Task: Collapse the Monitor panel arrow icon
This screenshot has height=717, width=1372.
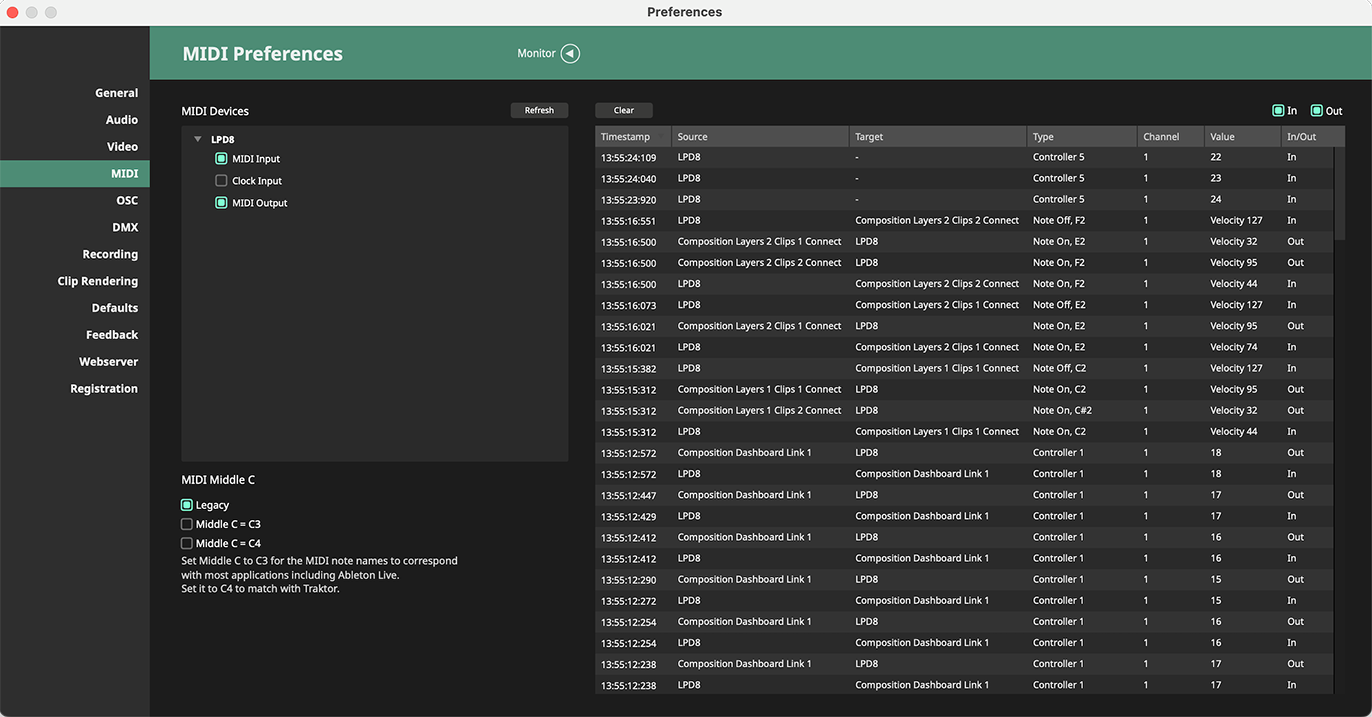Action: click(570, 54)
